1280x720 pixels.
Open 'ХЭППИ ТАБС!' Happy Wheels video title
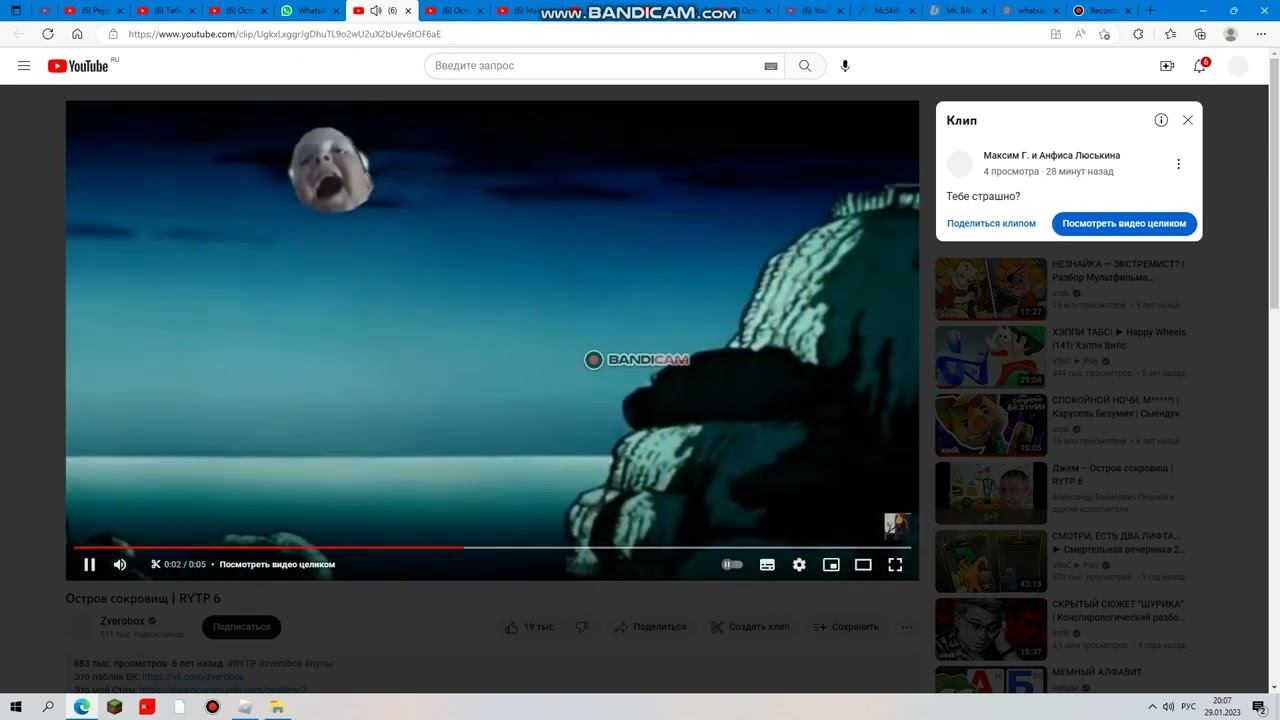click(1119, 339)
